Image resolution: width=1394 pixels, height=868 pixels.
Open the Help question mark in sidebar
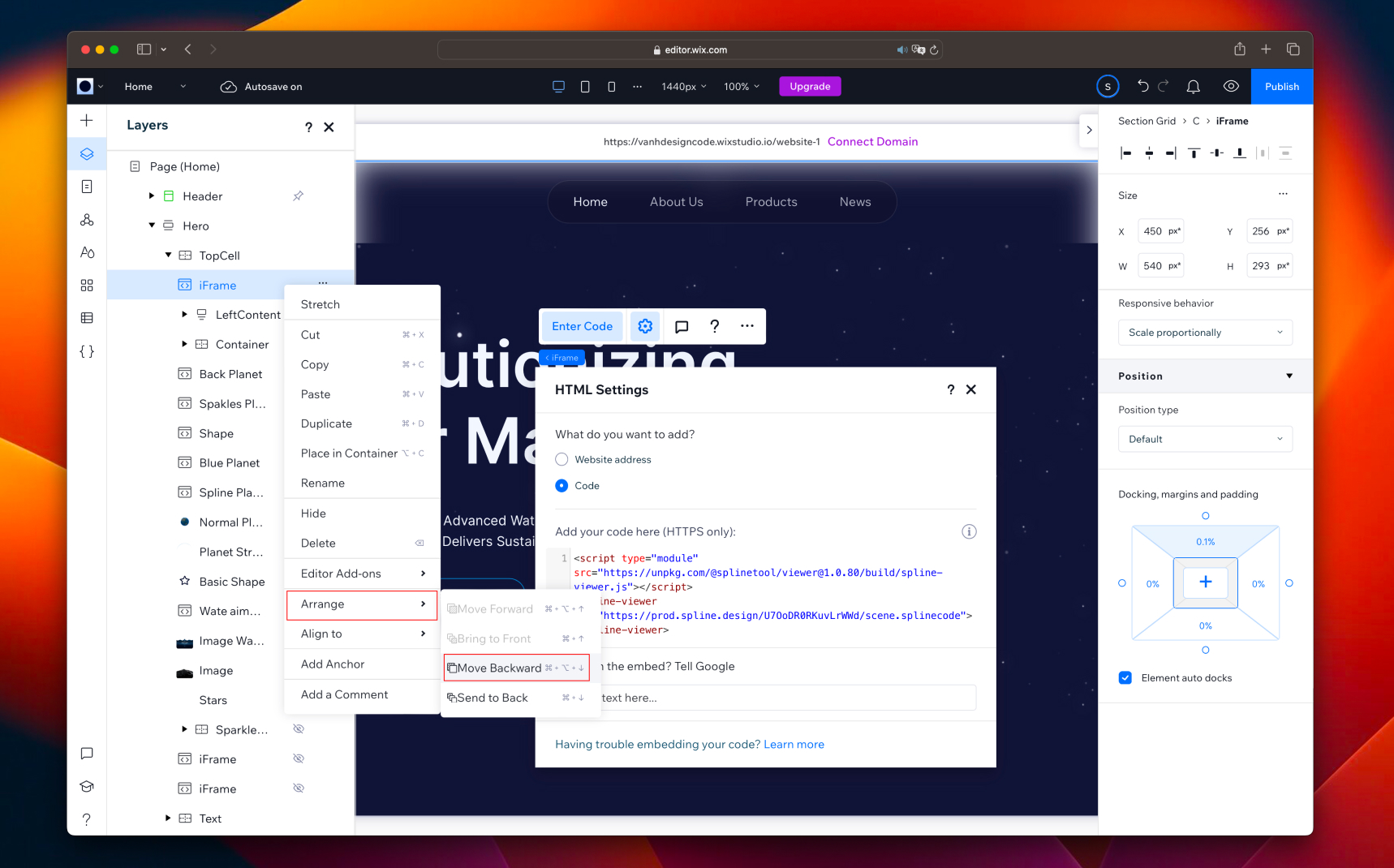click(x=87, y=819)
